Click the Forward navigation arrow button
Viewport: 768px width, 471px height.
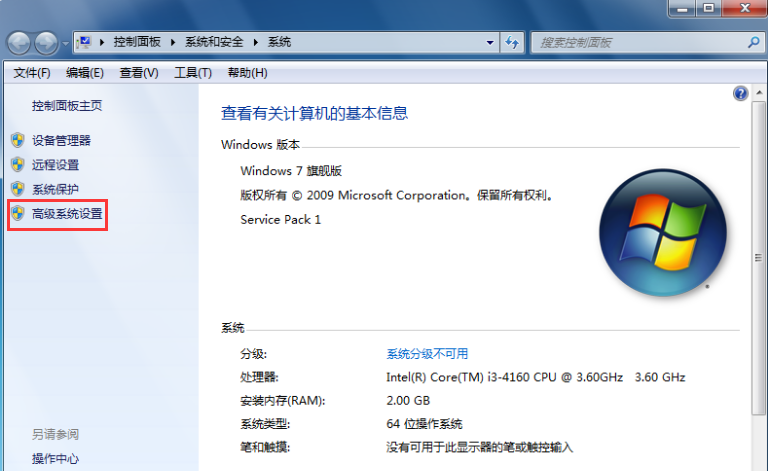pyautogui.click(x=47, y=43)
